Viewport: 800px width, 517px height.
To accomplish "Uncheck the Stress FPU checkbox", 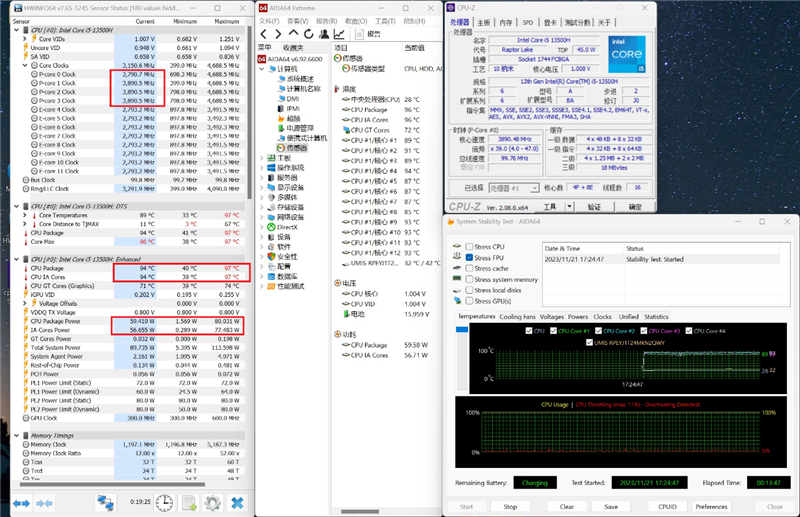I will click(469, 258).
